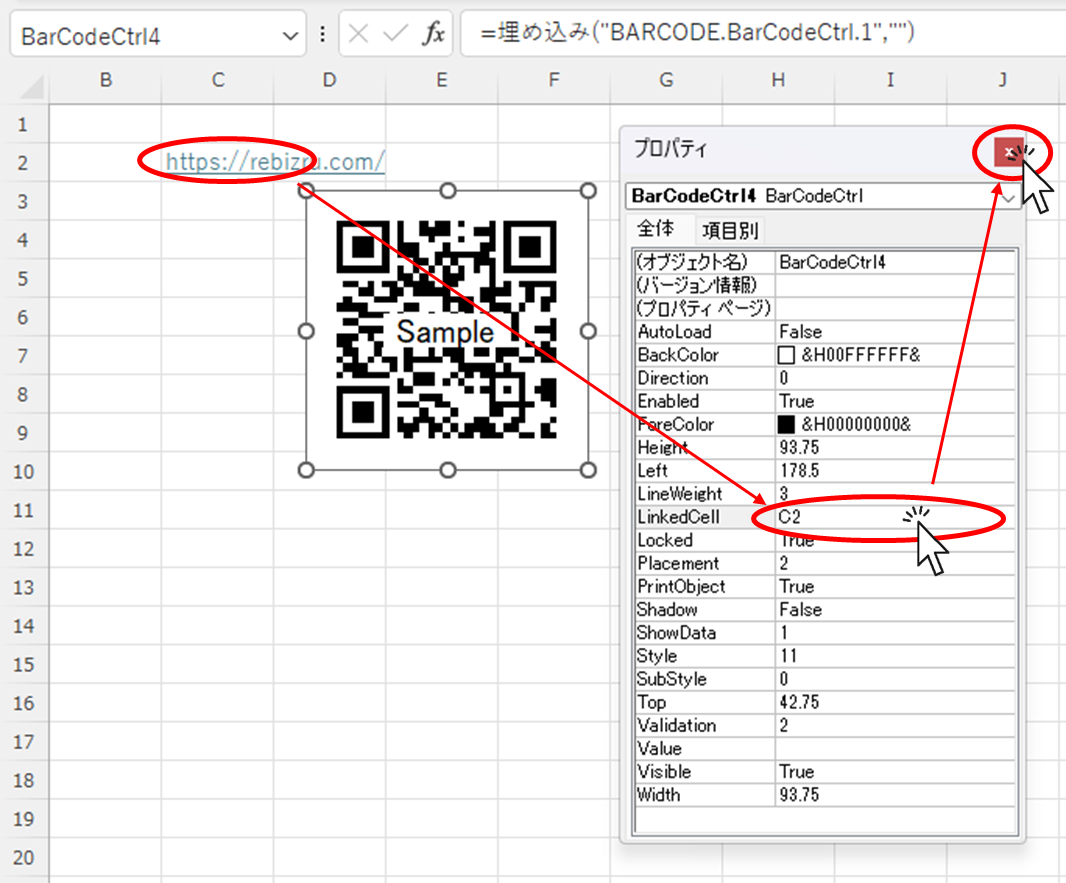Click the BackColor white color swatch

coord(786,355)
